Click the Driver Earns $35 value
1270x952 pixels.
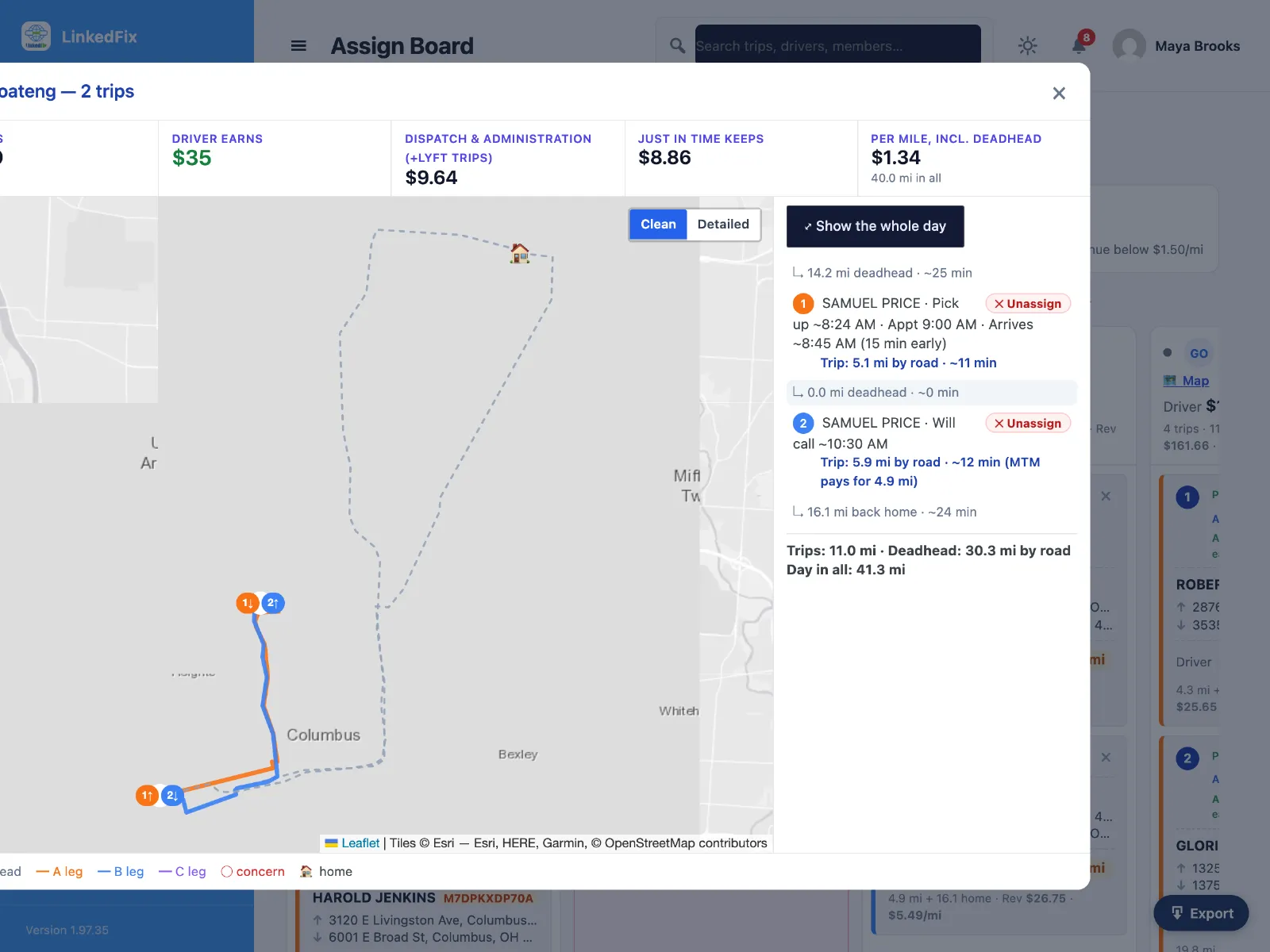(x=192, y=159)
